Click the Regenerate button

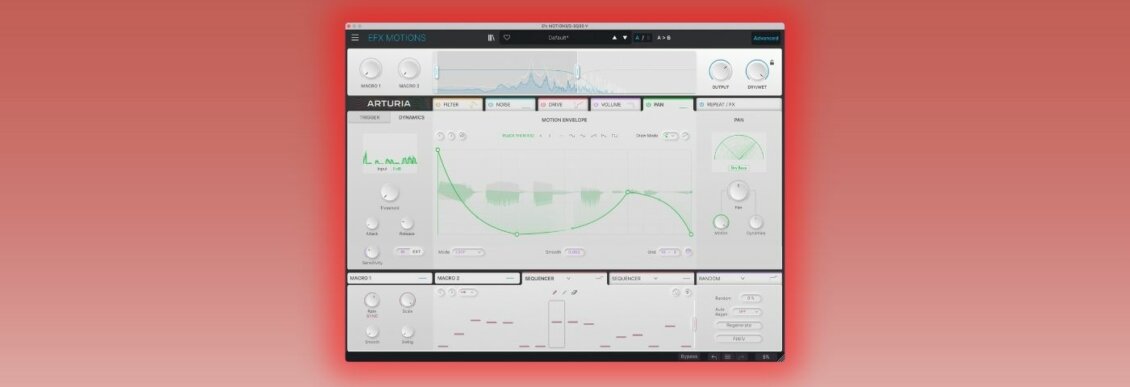[739, 325]
